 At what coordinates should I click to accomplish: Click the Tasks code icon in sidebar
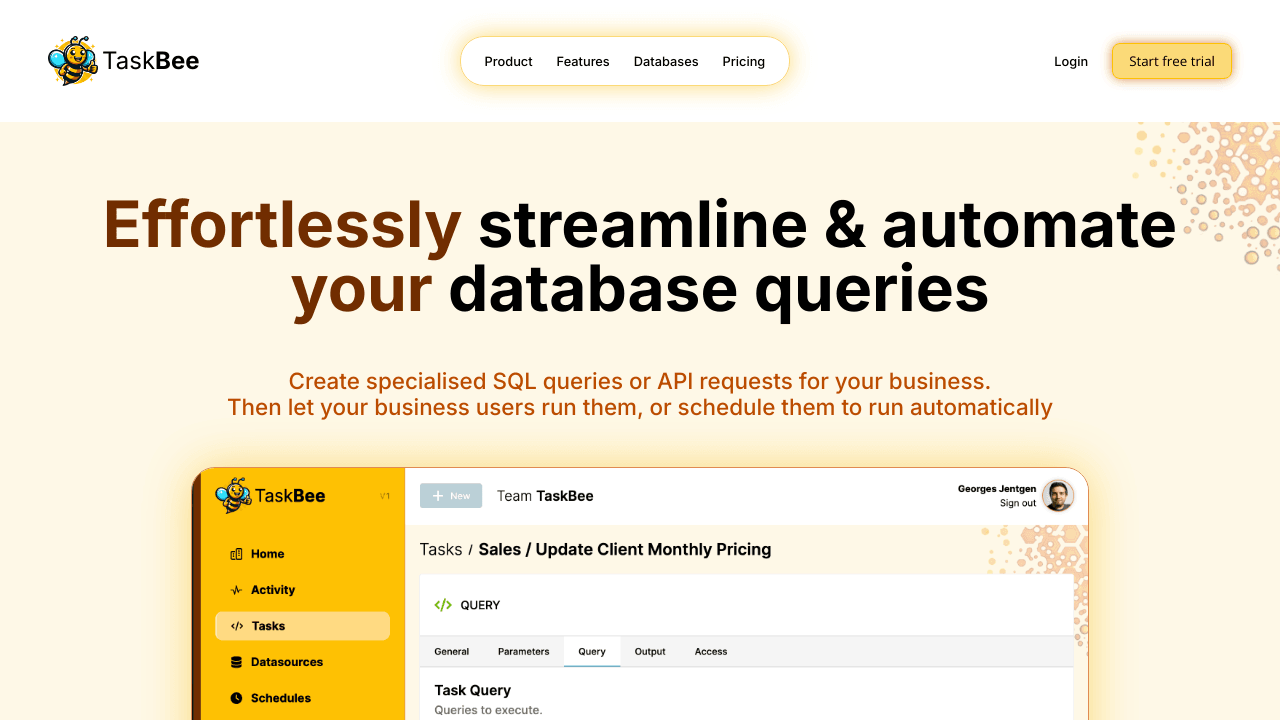(x=236, y=626)
